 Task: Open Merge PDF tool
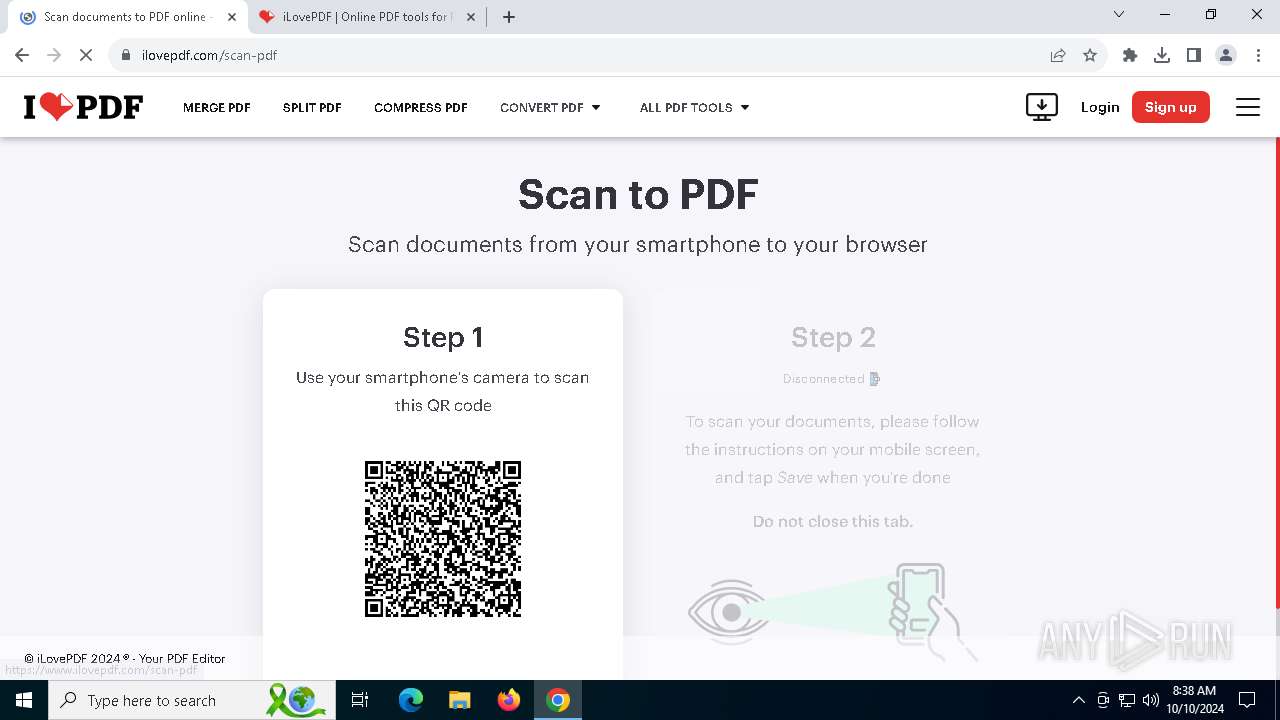tap(217, 107)
